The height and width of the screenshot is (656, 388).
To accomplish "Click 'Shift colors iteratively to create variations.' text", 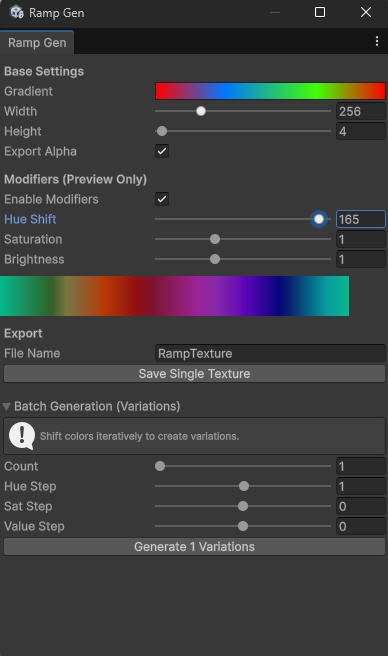I will point(139,436).
